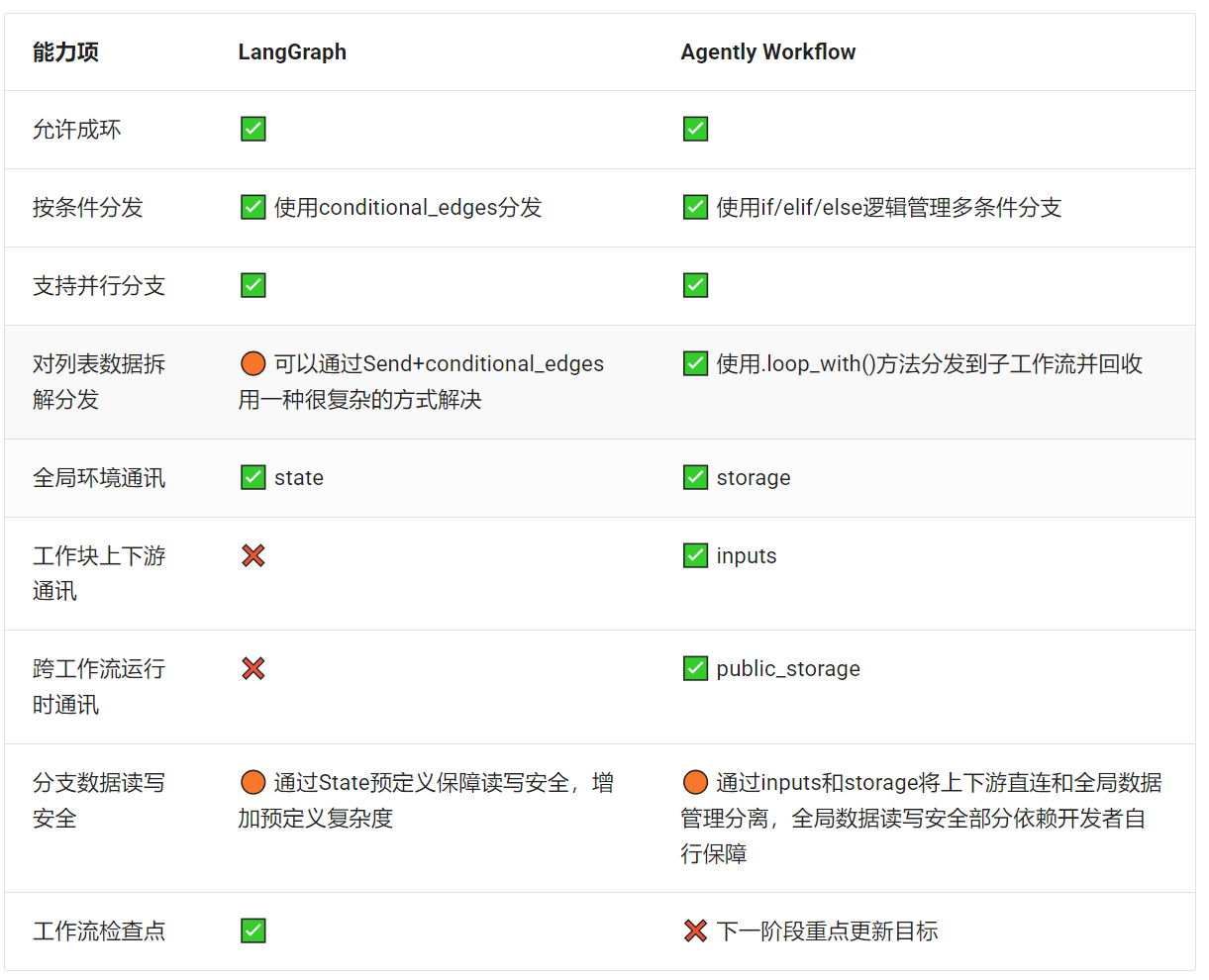Click the LangGraph check in 工作流检查点 row
The height and width of the screenshot is (980, 1209).
253,931
